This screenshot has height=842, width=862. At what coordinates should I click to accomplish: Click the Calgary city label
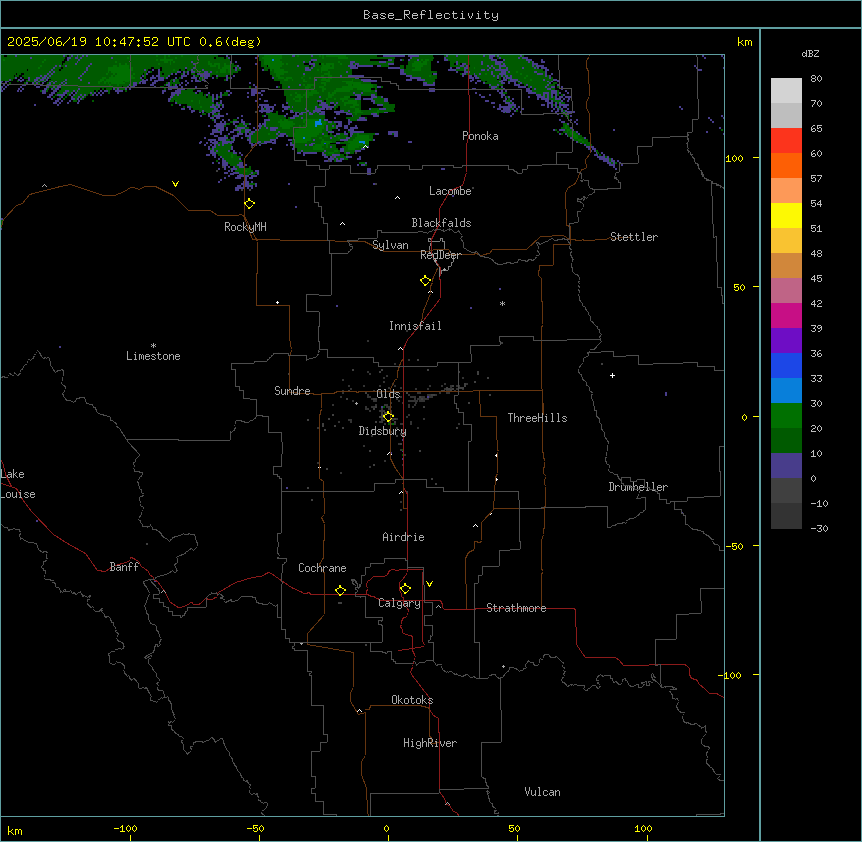(399, 603)
